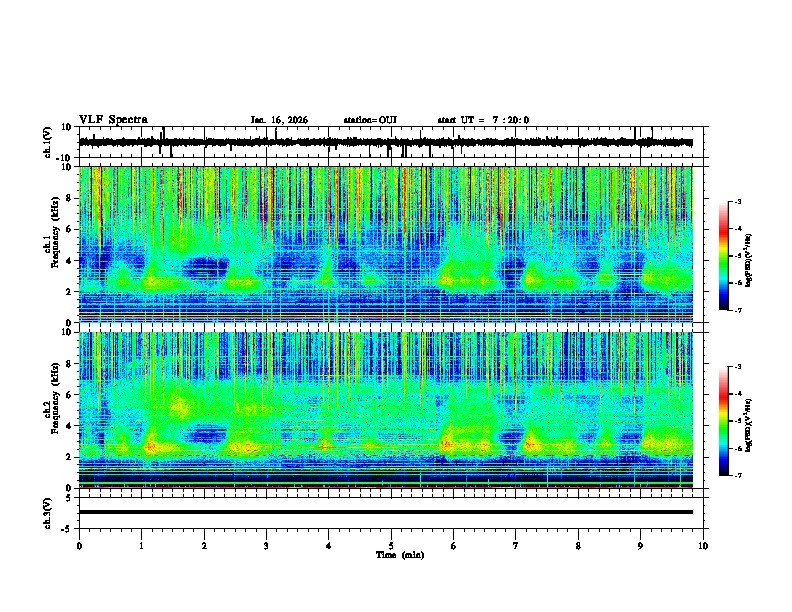Click the "5" tick on ch.3(V) axis
The height and width of the screenshot is (612, 792).
pos(70,497)
